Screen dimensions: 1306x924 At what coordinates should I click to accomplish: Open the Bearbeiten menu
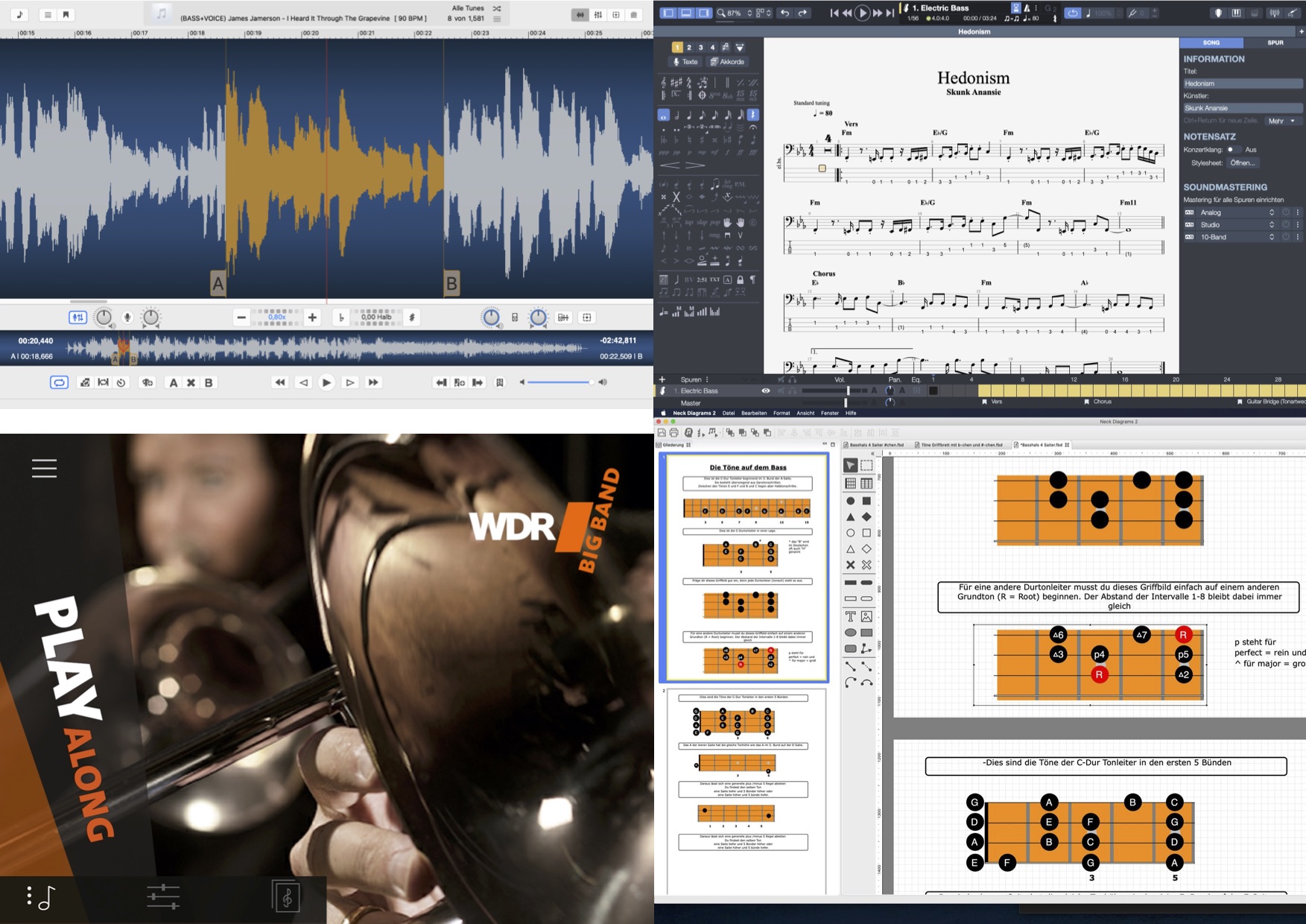click(x=754, y=413)
